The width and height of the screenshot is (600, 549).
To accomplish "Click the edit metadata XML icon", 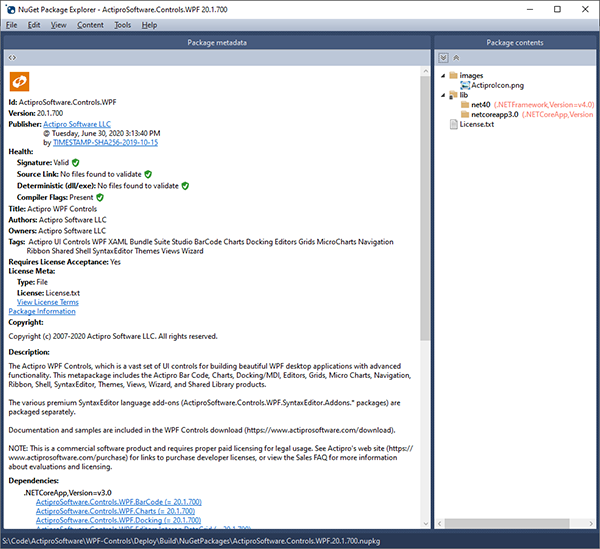I will (x=12, y=58).
